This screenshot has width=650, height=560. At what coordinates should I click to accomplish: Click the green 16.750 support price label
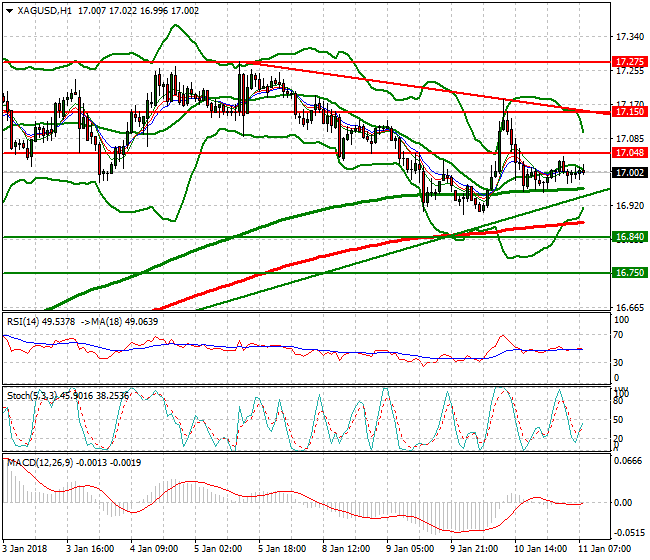point(630,272)
